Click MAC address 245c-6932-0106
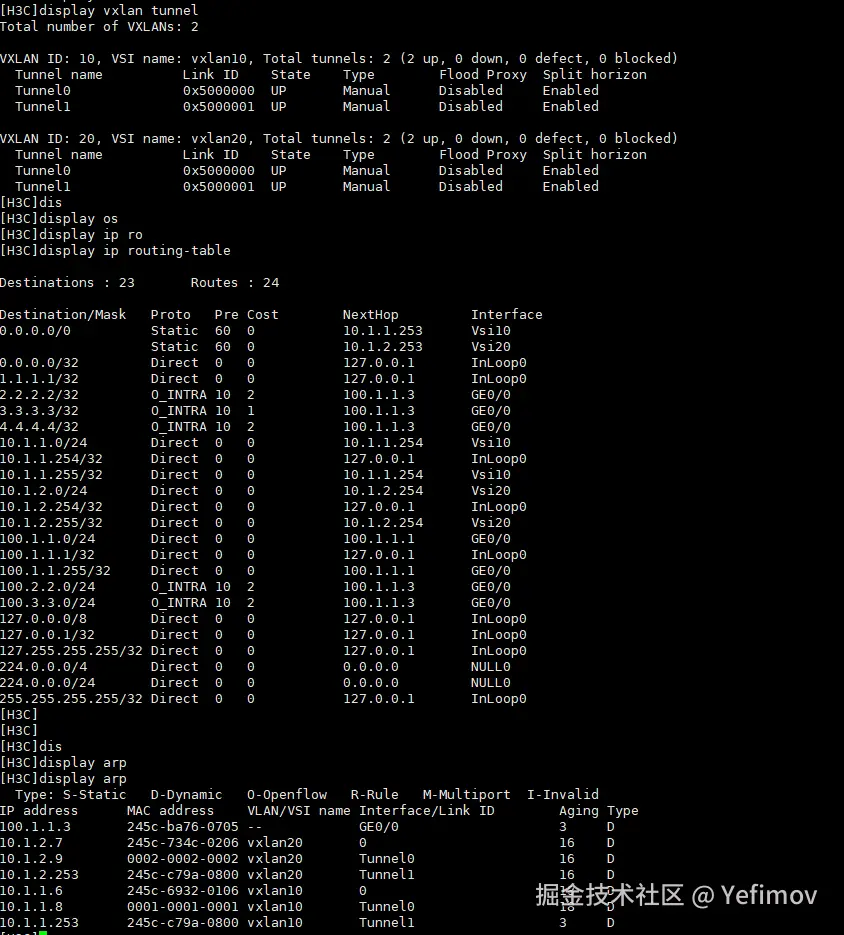This screenshot has width=844, height=935. pos(183,891)
